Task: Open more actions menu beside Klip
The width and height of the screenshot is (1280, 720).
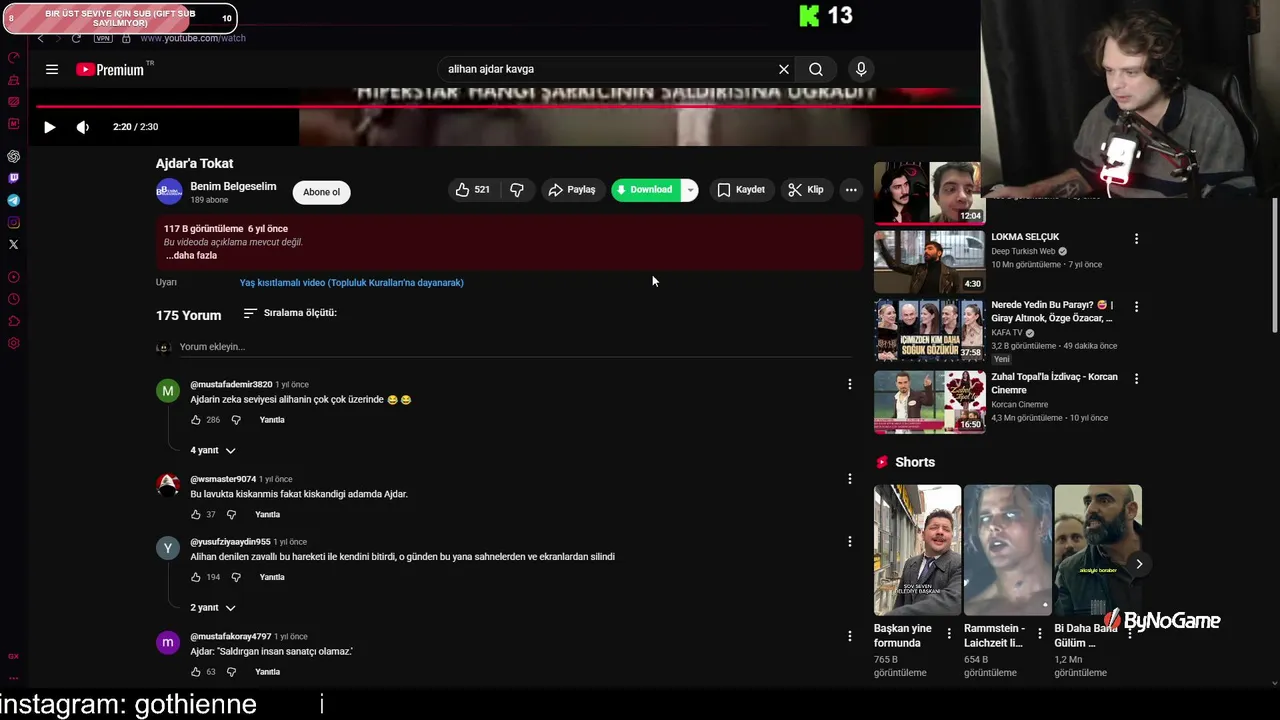Action: 851,190
